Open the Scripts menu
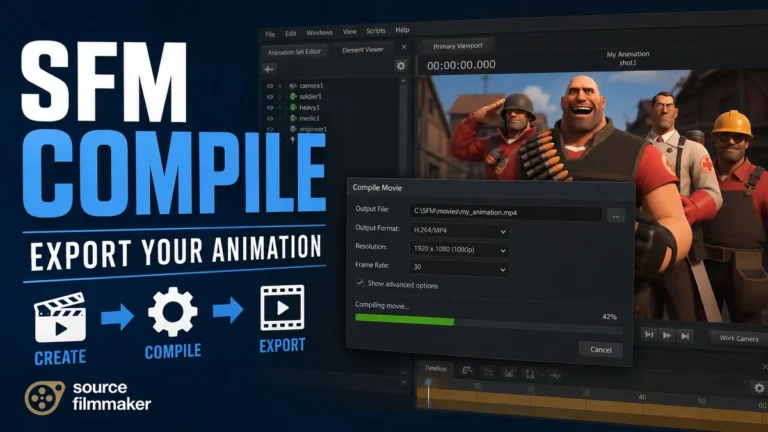Viewport: 768px width, 432px height. point(376,30)
